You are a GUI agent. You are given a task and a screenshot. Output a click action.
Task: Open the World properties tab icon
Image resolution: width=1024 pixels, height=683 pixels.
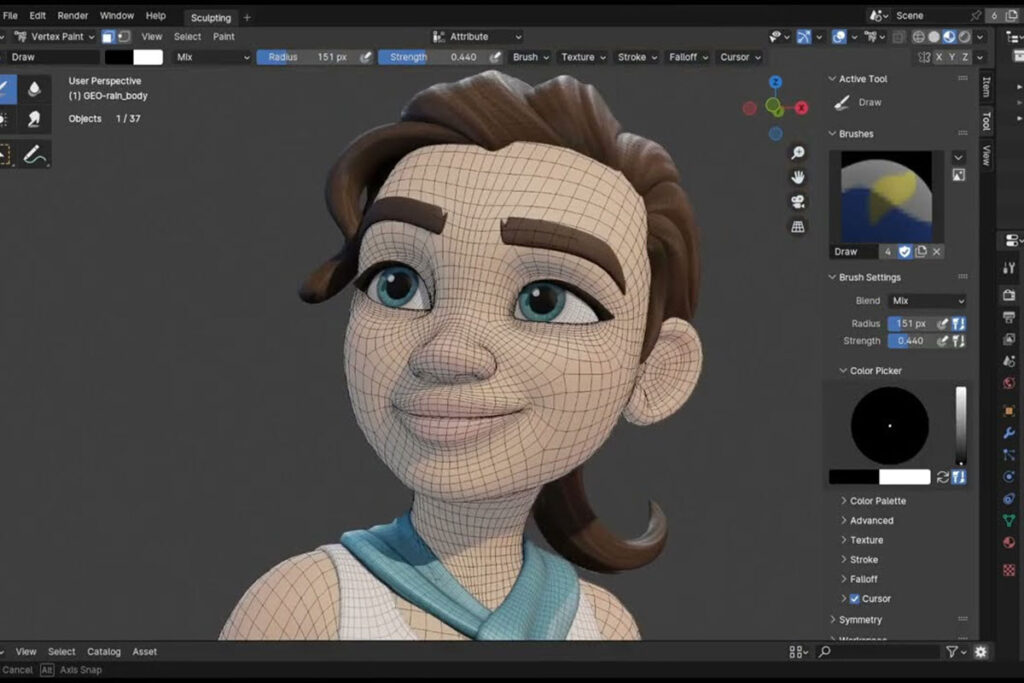(x=1009, y=383)
